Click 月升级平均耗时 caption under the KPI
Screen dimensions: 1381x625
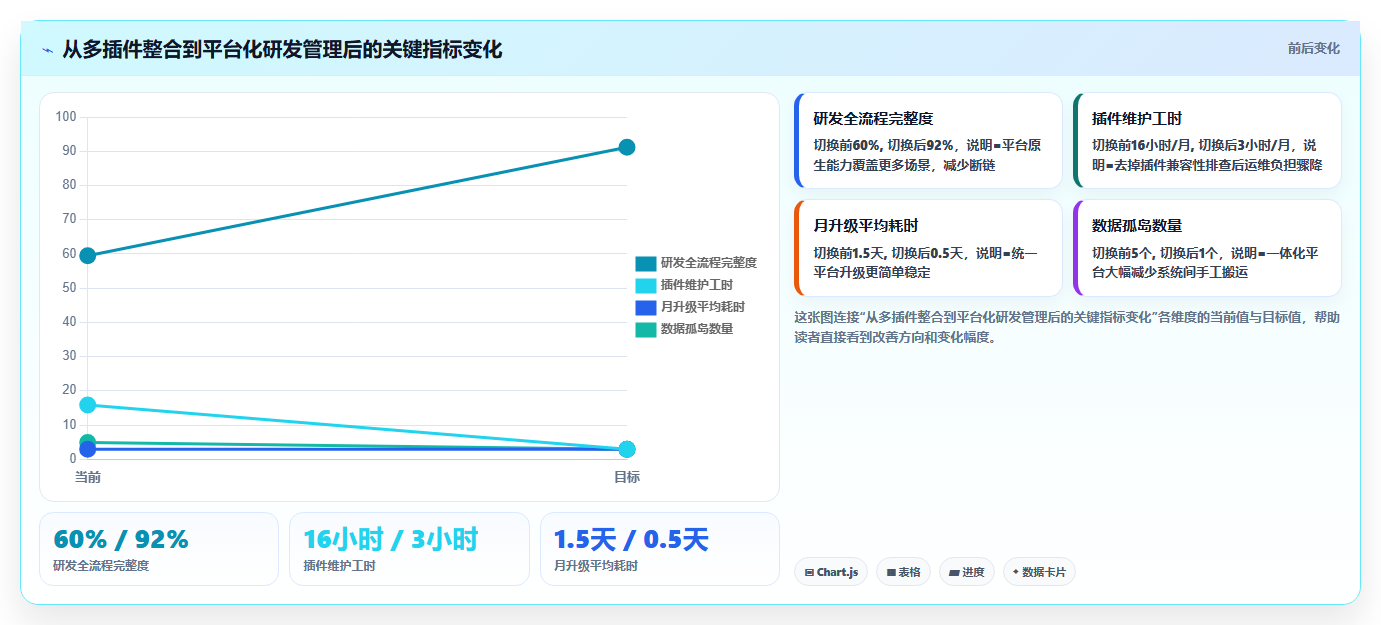595,566
